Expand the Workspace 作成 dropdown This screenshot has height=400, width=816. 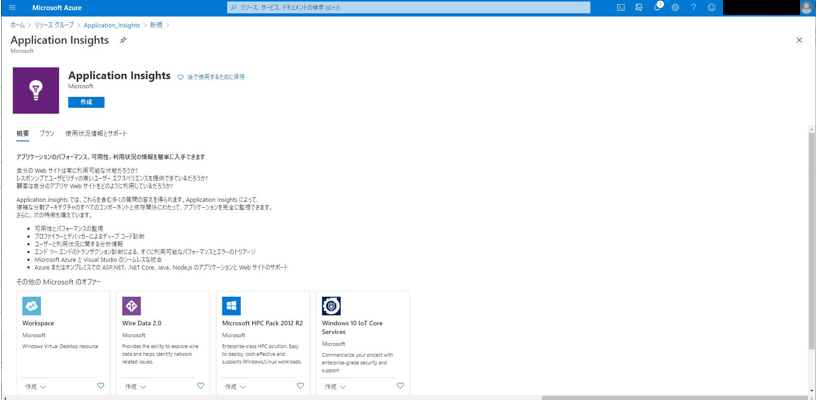35,387
